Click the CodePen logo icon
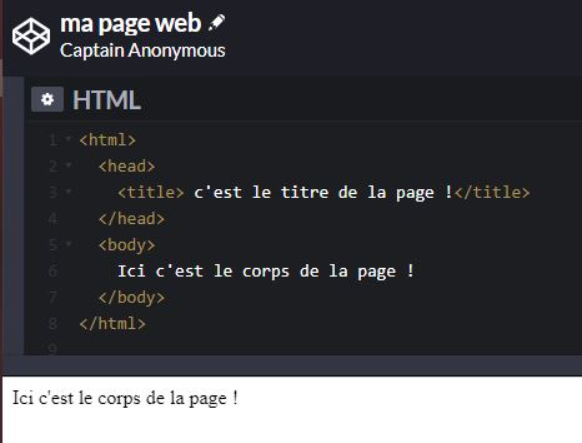This screenshot has width=582, height=443. 31,36
